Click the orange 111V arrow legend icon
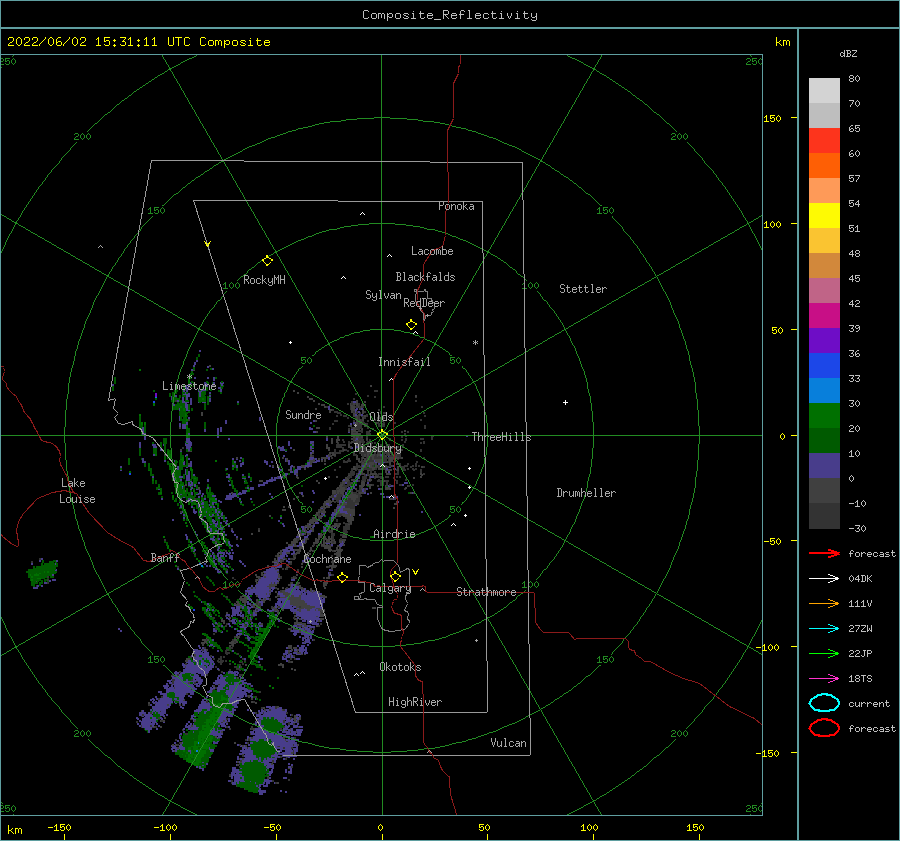900x841 pixels. [x=824, y=603]
